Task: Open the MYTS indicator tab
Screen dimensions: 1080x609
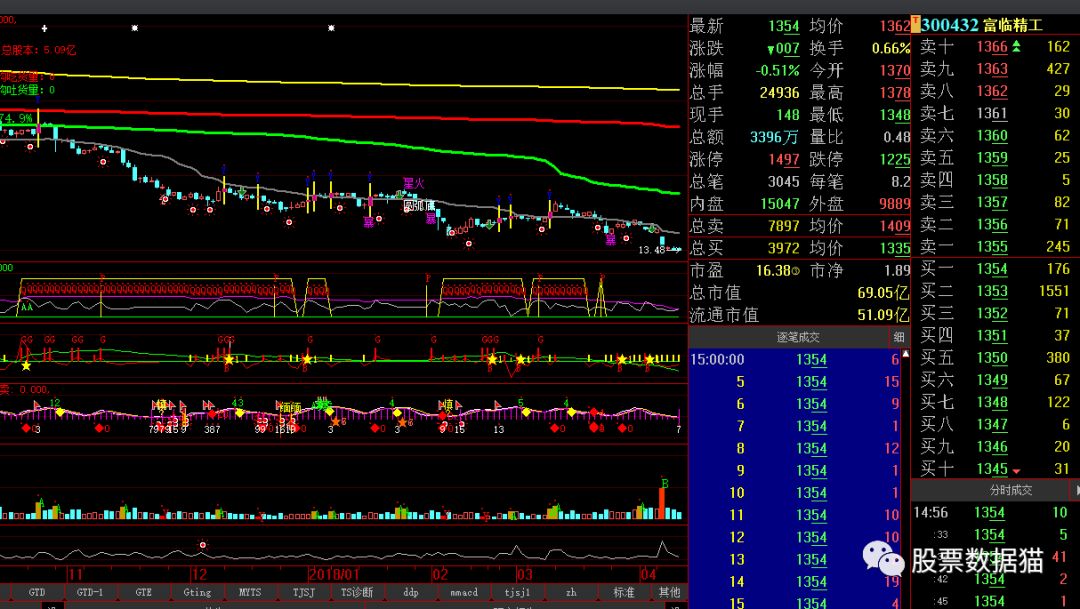Action: [x=250, y=592]
